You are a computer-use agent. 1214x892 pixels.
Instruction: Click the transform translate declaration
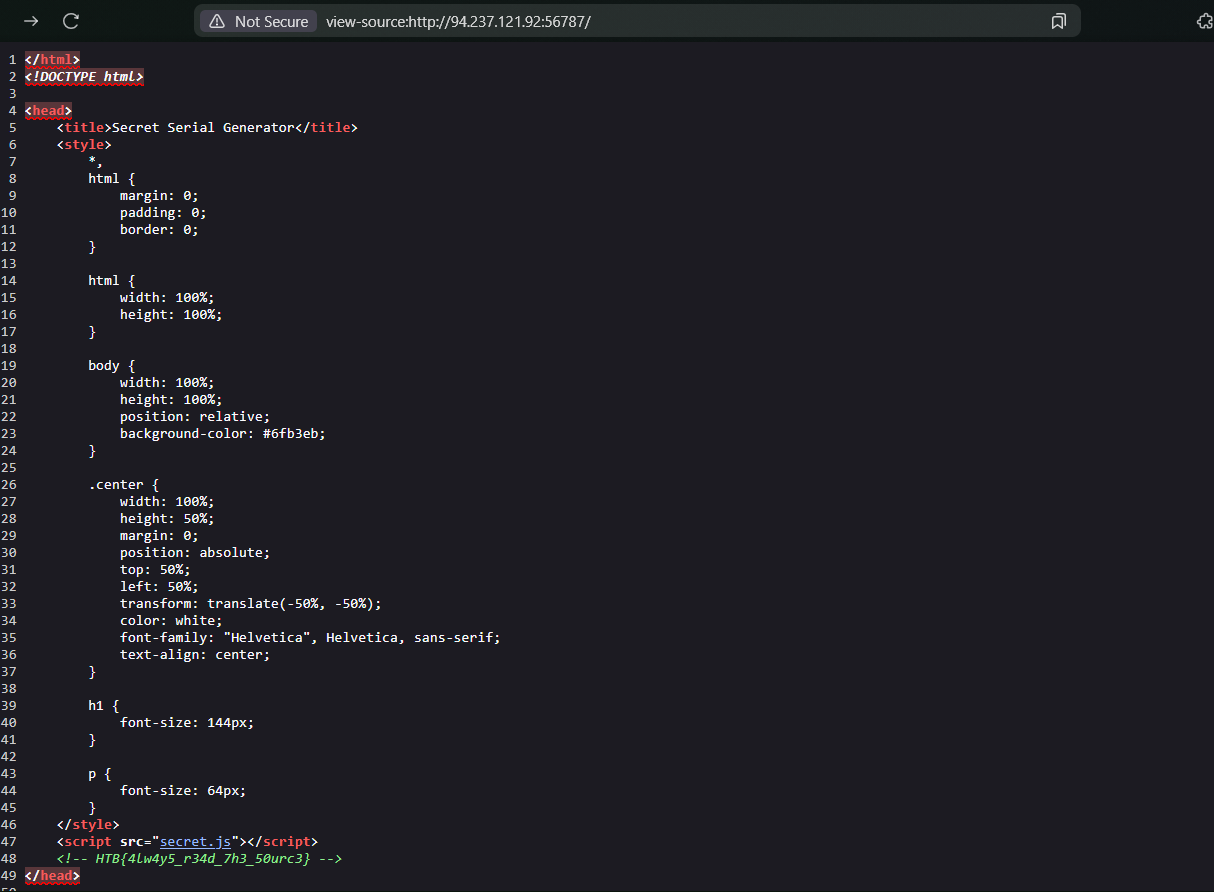click(250, 603)
